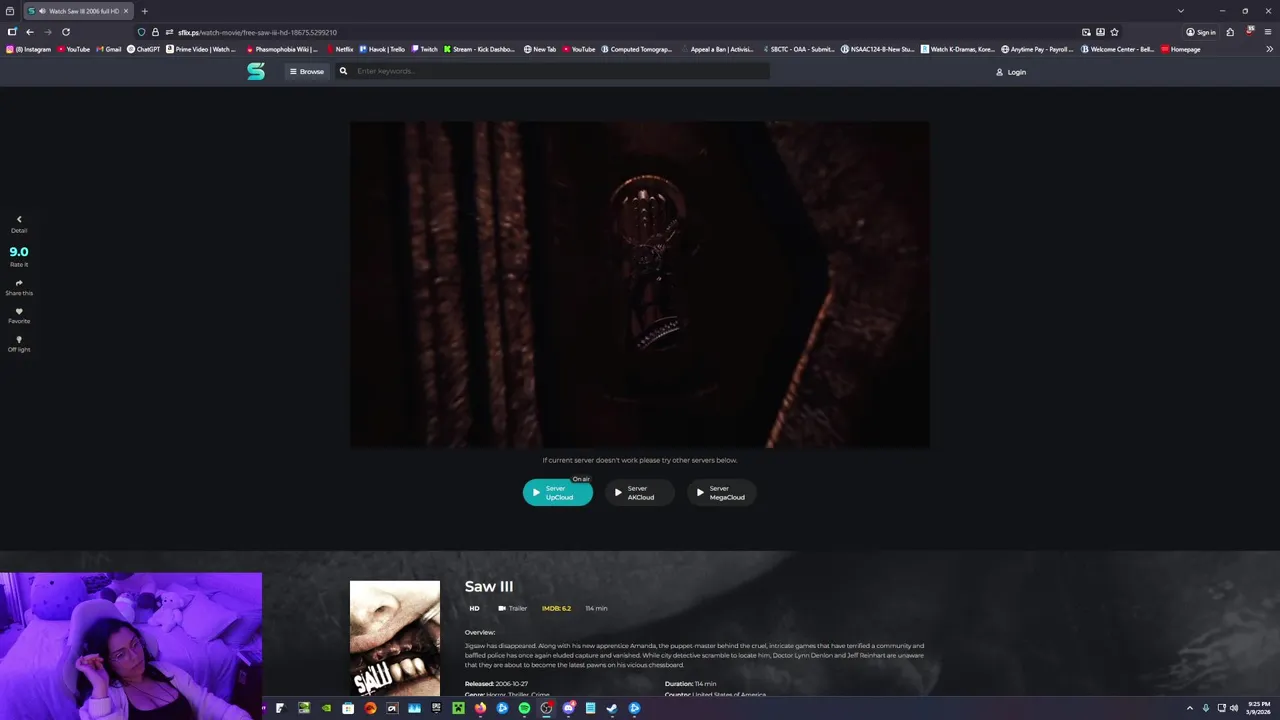Open the Computed Tomography bookmark
The image size is (1280, 720).
(637, 49)
